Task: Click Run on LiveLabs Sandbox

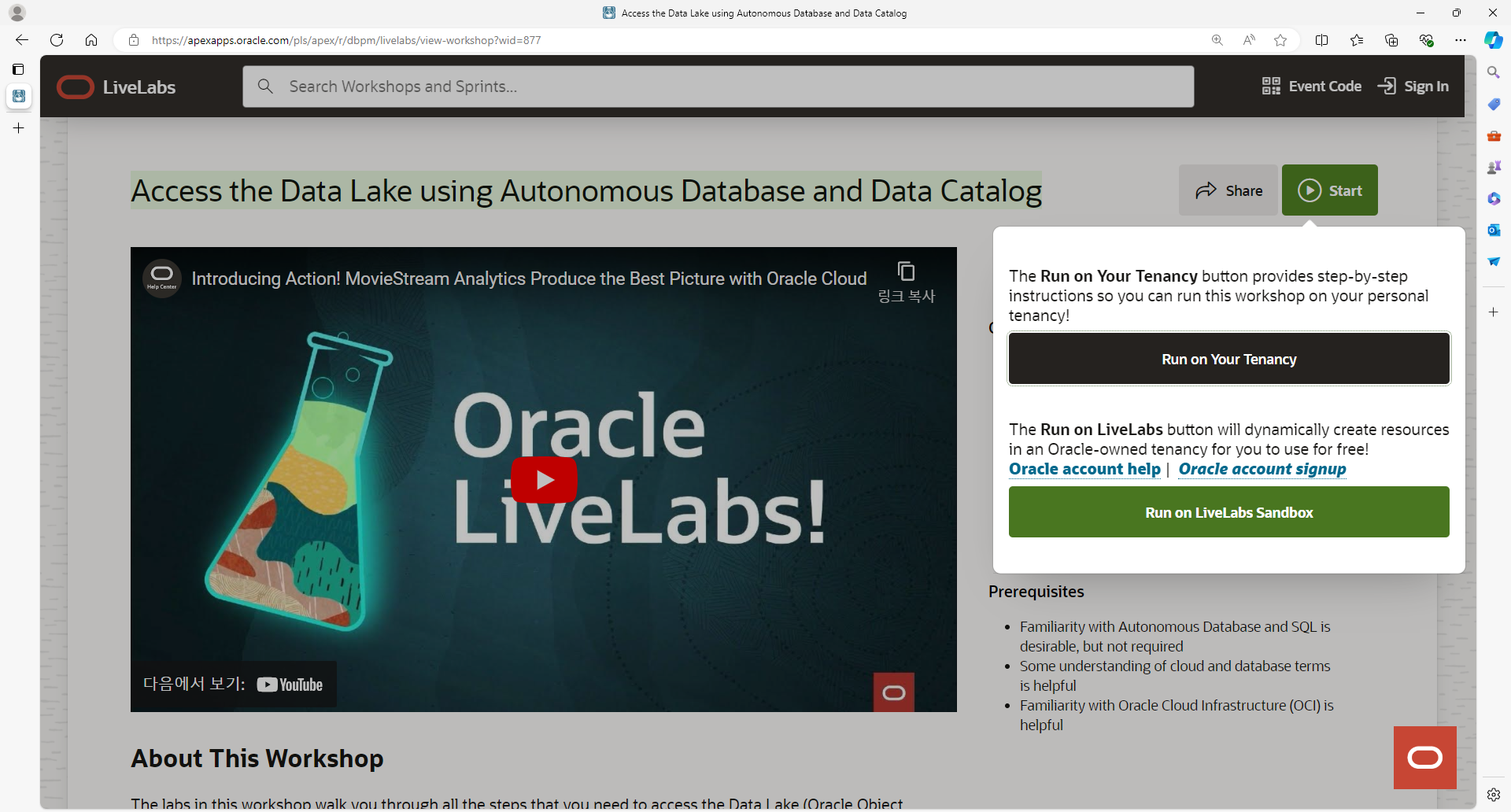Action: point(1229,512)
